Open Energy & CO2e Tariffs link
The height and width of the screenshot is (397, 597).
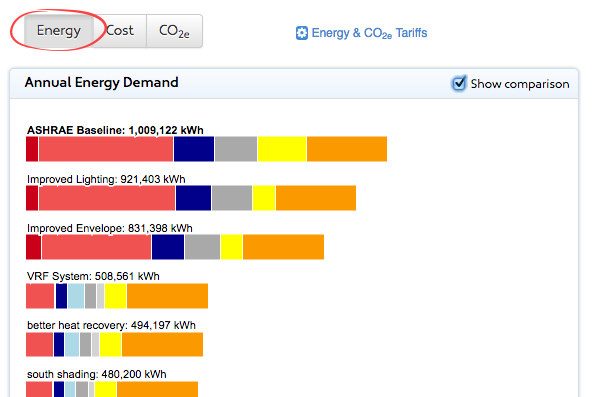click(369, 33)
